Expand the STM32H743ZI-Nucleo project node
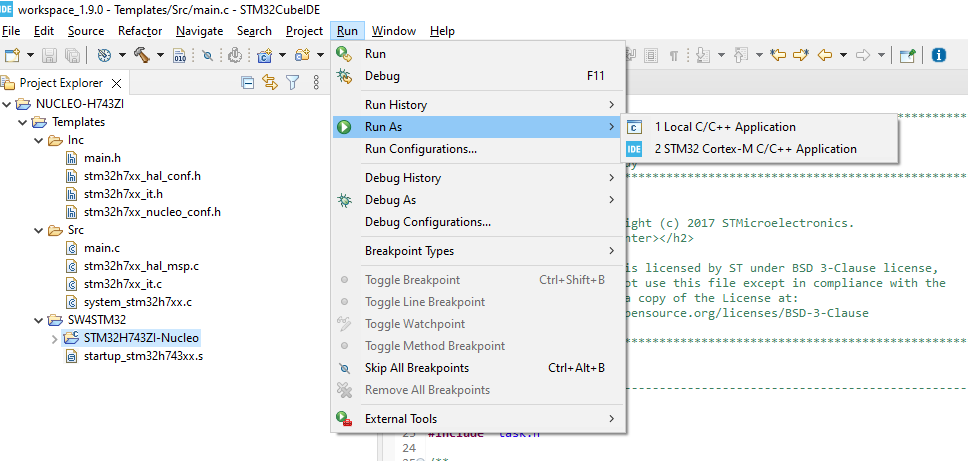This screenshot has width=968, height=461. point(54,339)
